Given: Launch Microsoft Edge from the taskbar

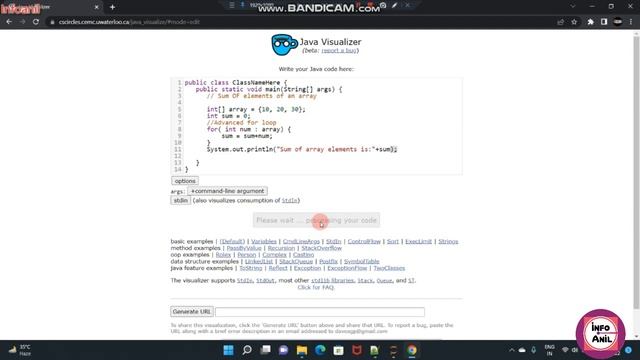Looking at the screenshot, I should (320, 350).
